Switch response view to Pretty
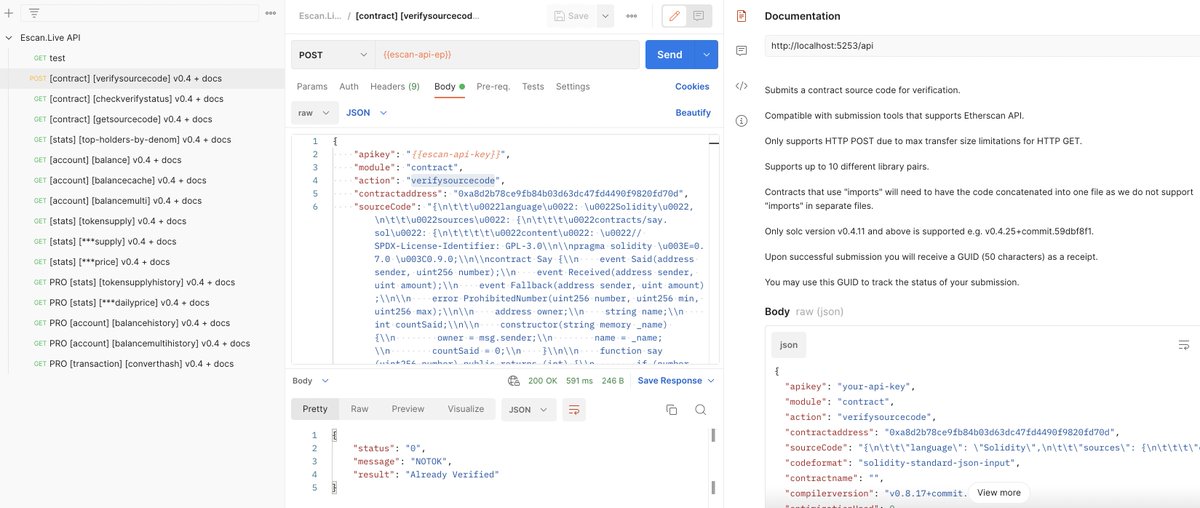1200x508 pixels. (315, 409)
